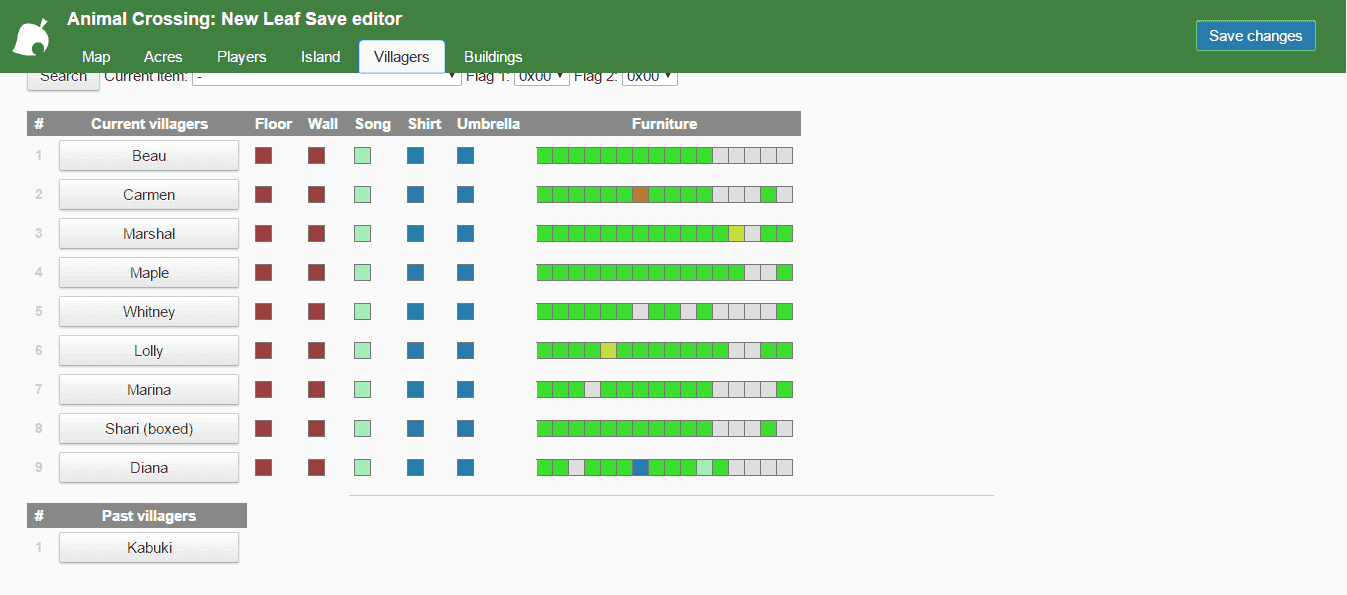Switch to the Acres tab

[163, 57]
